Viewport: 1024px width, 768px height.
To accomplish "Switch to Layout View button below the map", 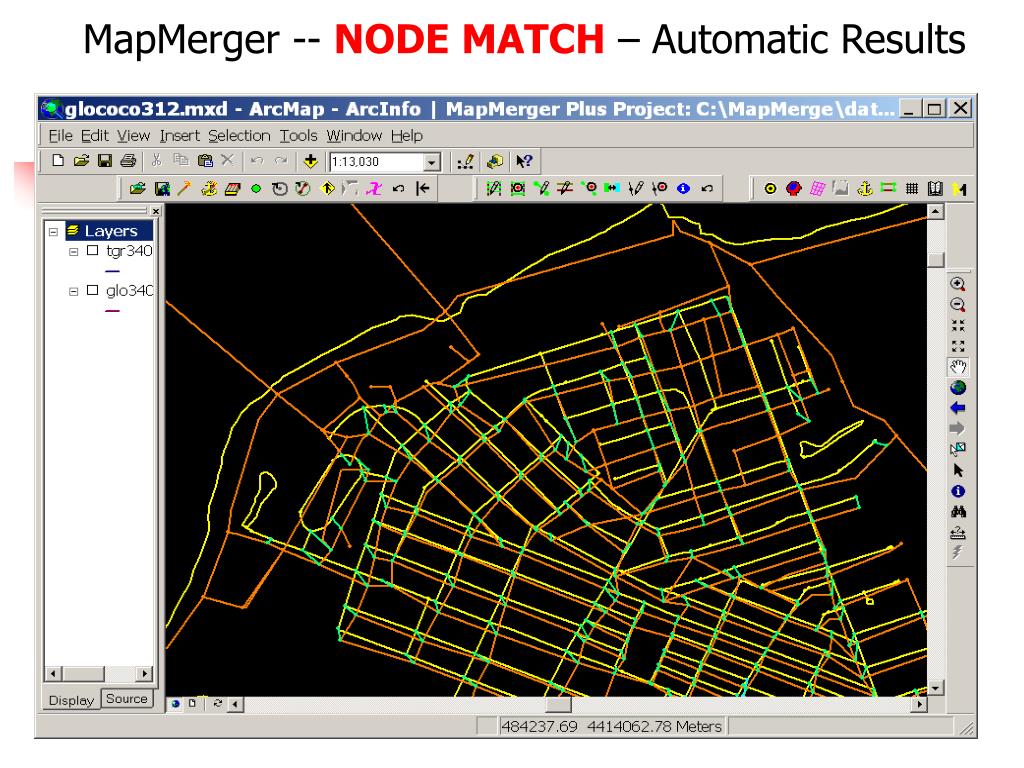I will [193, 703].
